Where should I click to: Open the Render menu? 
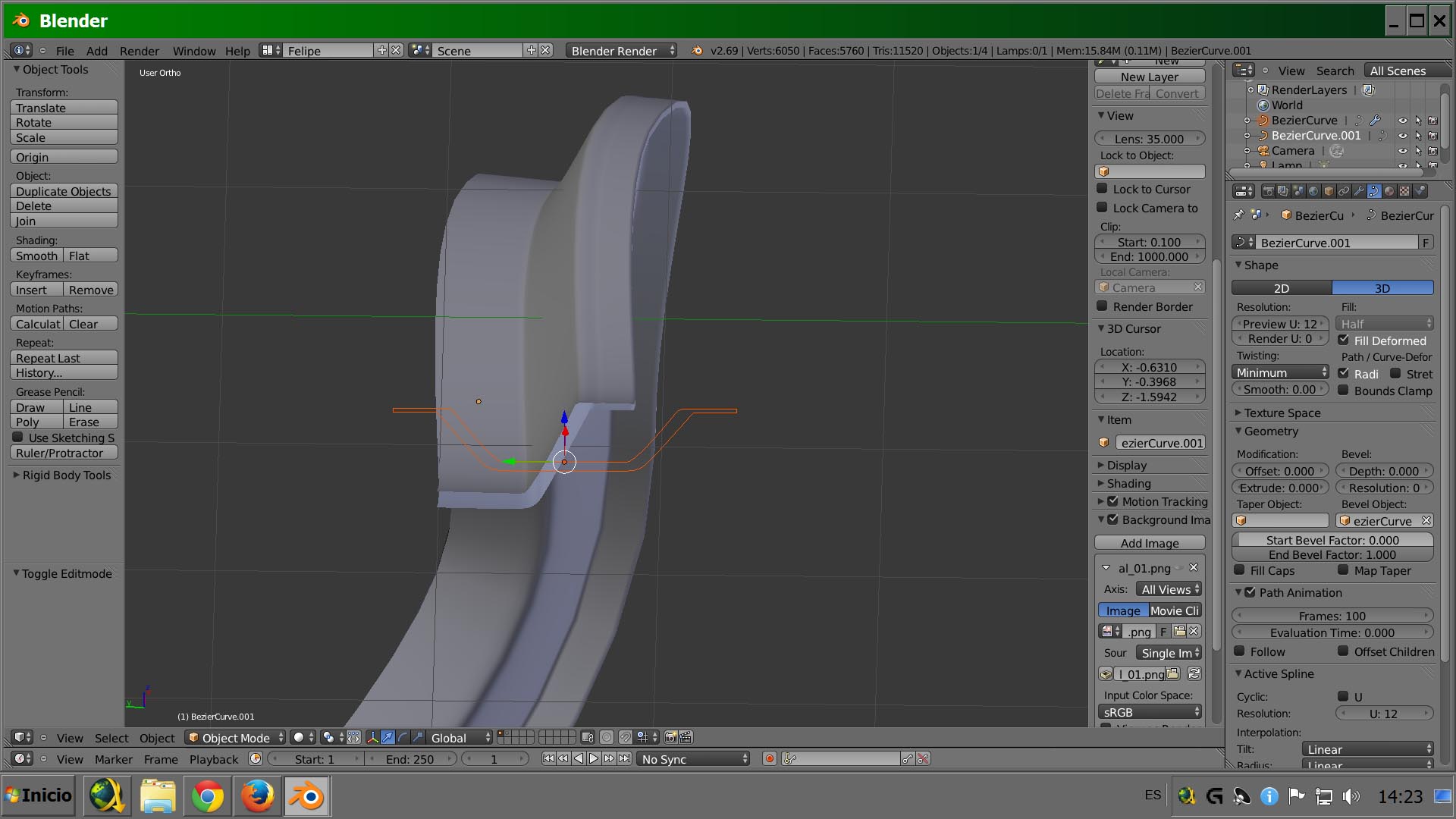[x=139, y=51]
